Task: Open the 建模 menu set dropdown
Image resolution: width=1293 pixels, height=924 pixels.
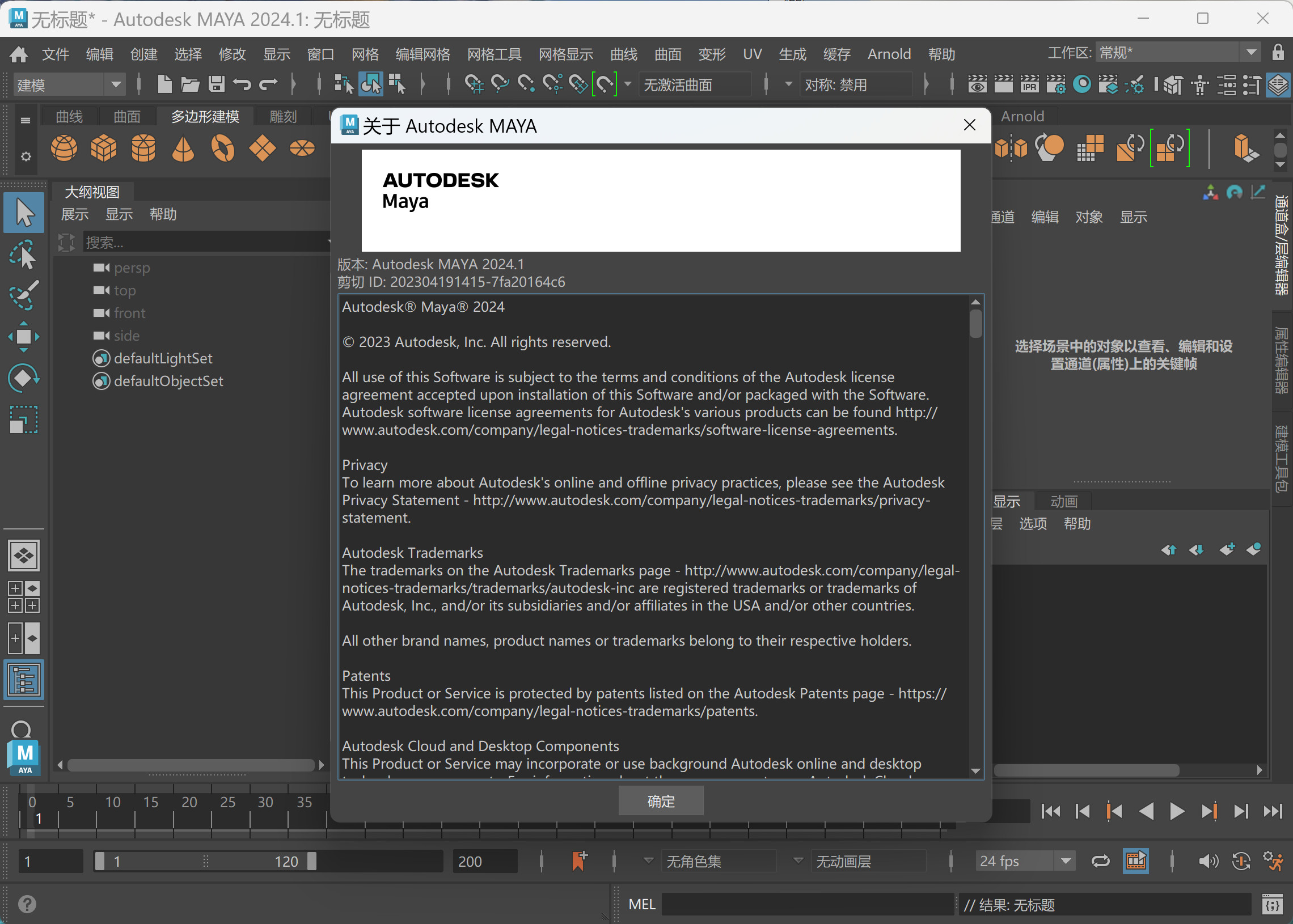Action: [x=69, y=85]
